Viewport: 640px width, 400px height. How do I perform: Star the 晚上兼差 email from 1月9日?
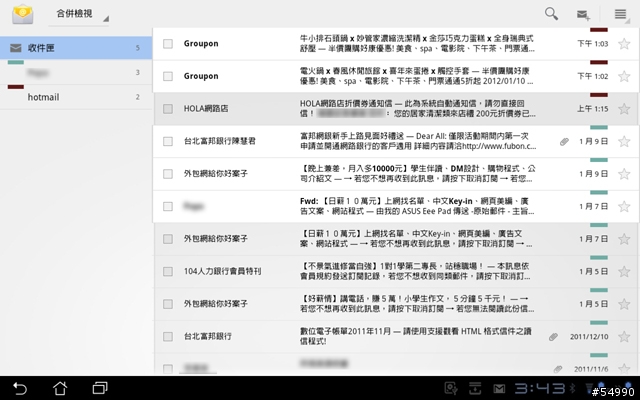[624, 174]
